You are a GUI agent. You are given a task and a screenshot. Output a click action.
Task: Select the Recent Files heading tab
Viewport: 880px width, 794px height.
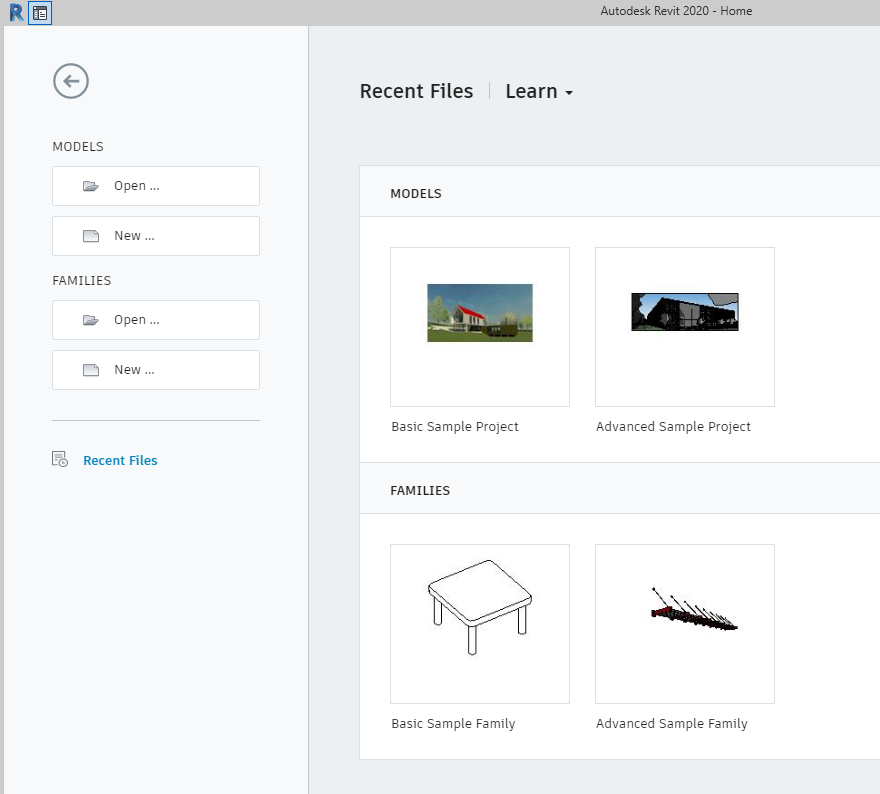click(416, 91)
